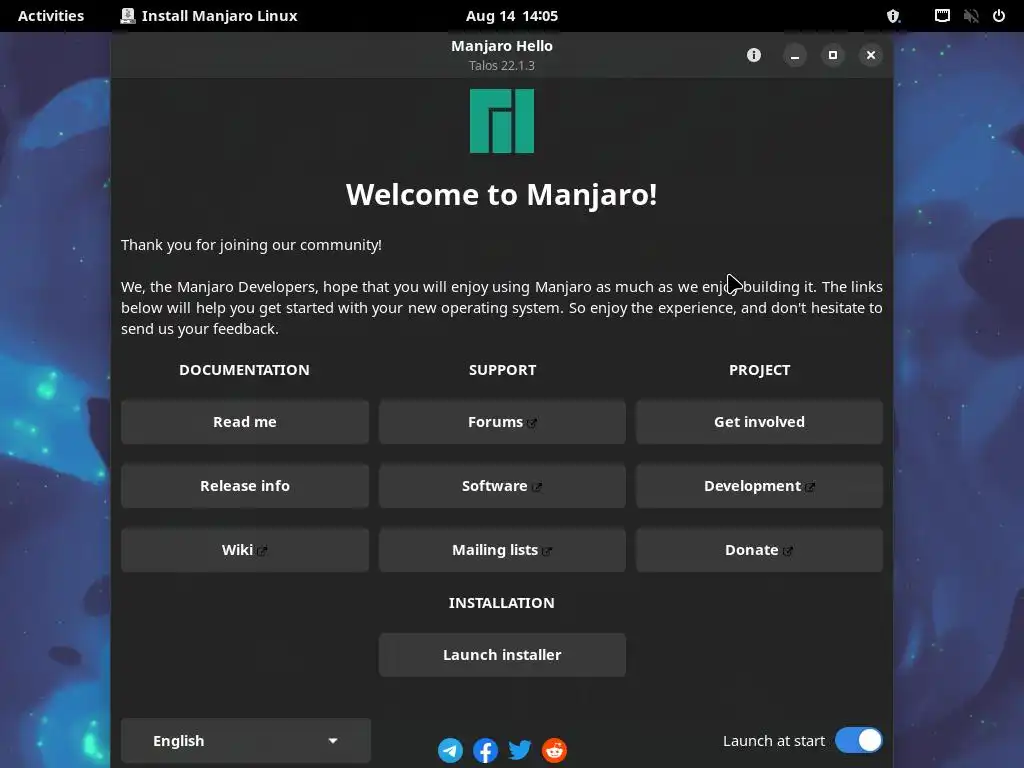
Task: Click the Thank you for joining text
Action: 251,245
